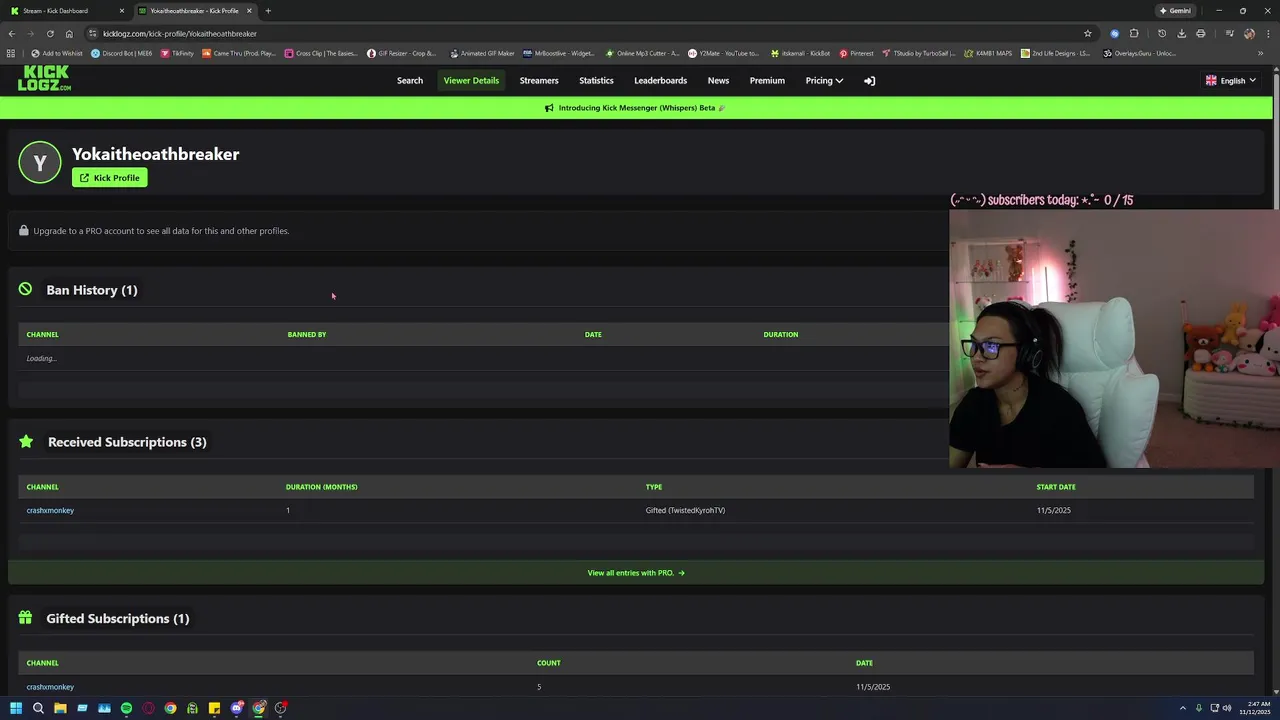Open the Premium page
The image size is (1280, 720).
(x=767, y=81)
